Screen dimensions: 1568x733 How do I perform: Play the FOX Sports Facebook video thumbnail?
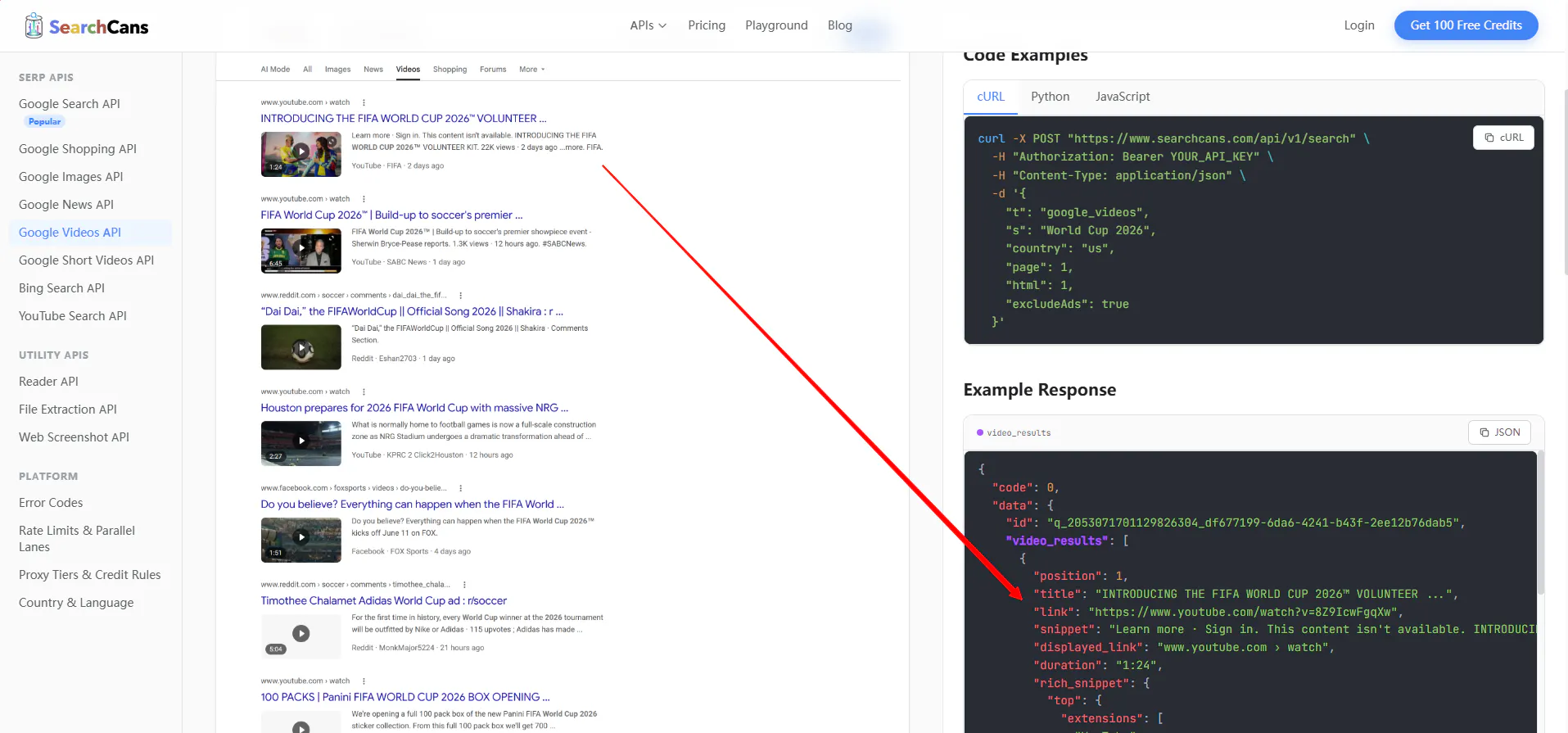click(x=301, y=540)
